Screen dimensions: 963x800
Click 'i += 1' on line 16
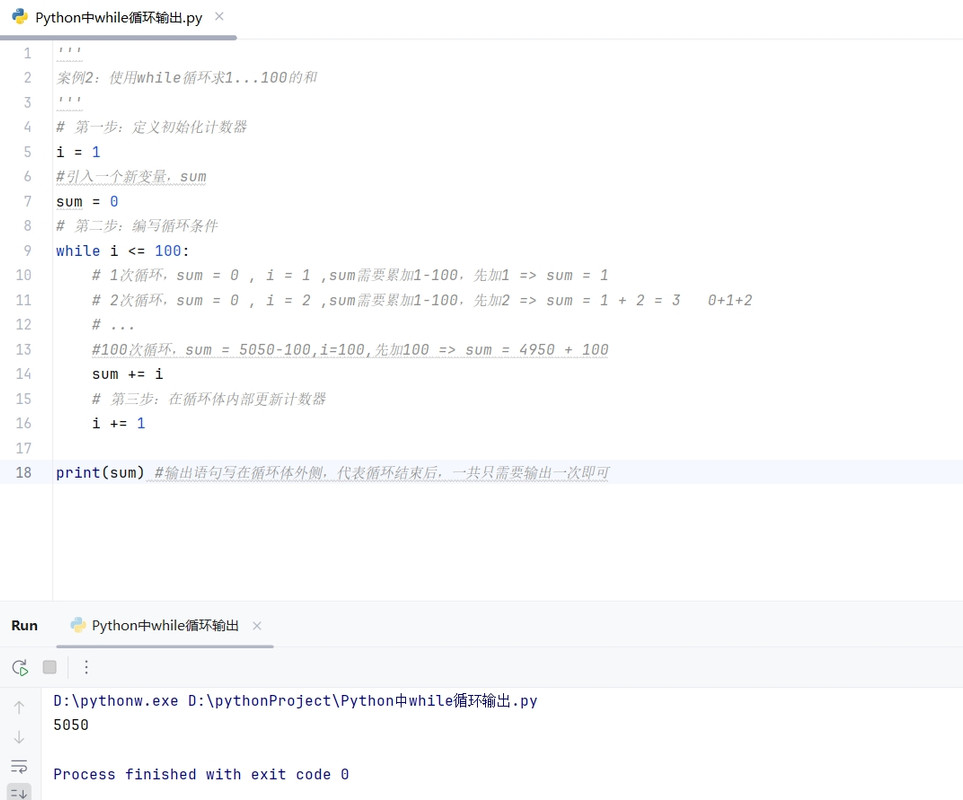click(119, 423)
